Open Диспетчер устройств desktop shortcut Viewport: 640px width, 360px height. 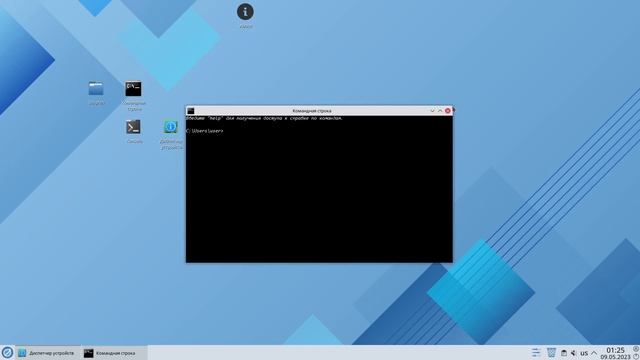point(171,127)
